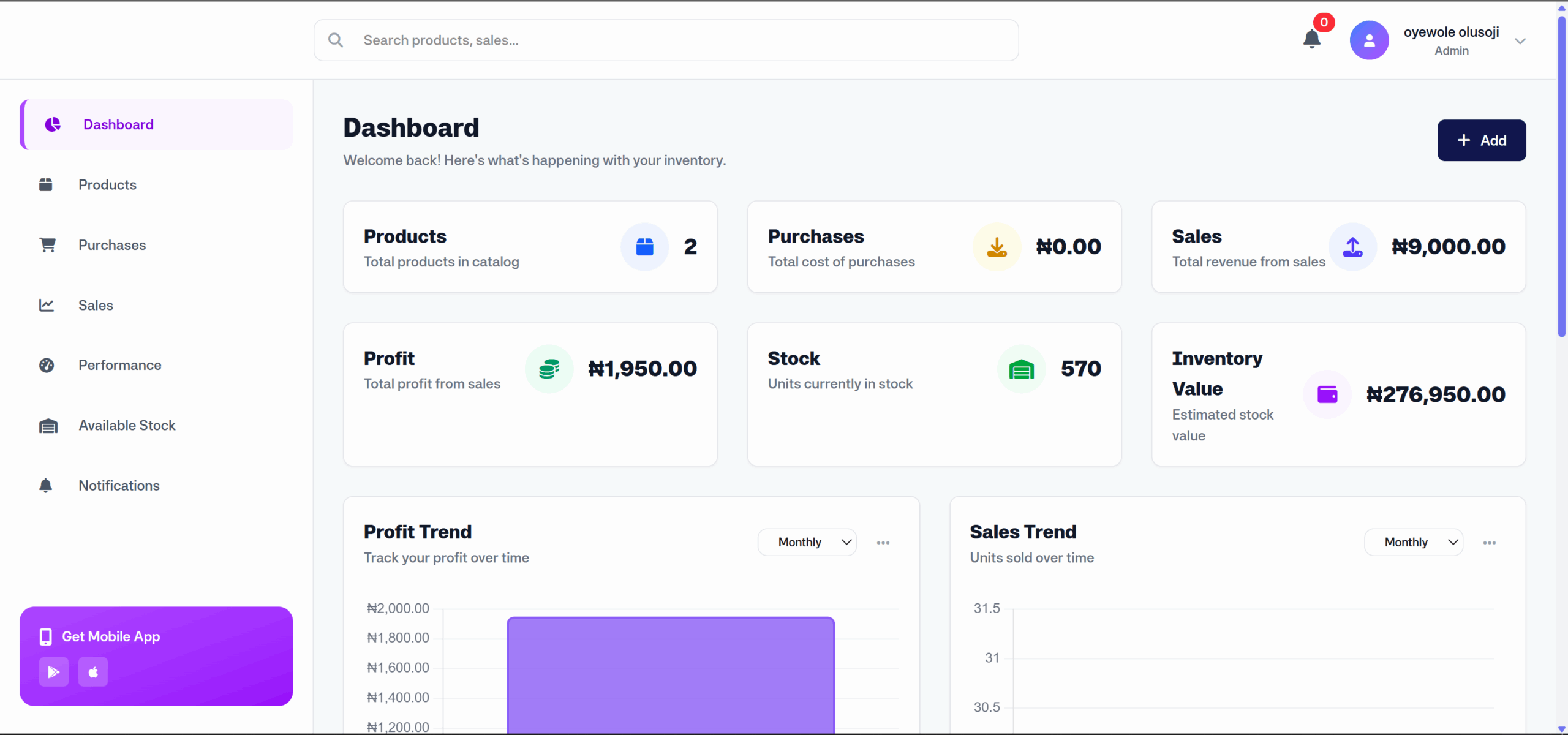
Task: Open Google Play store app icon
Action: click(54, 672)
